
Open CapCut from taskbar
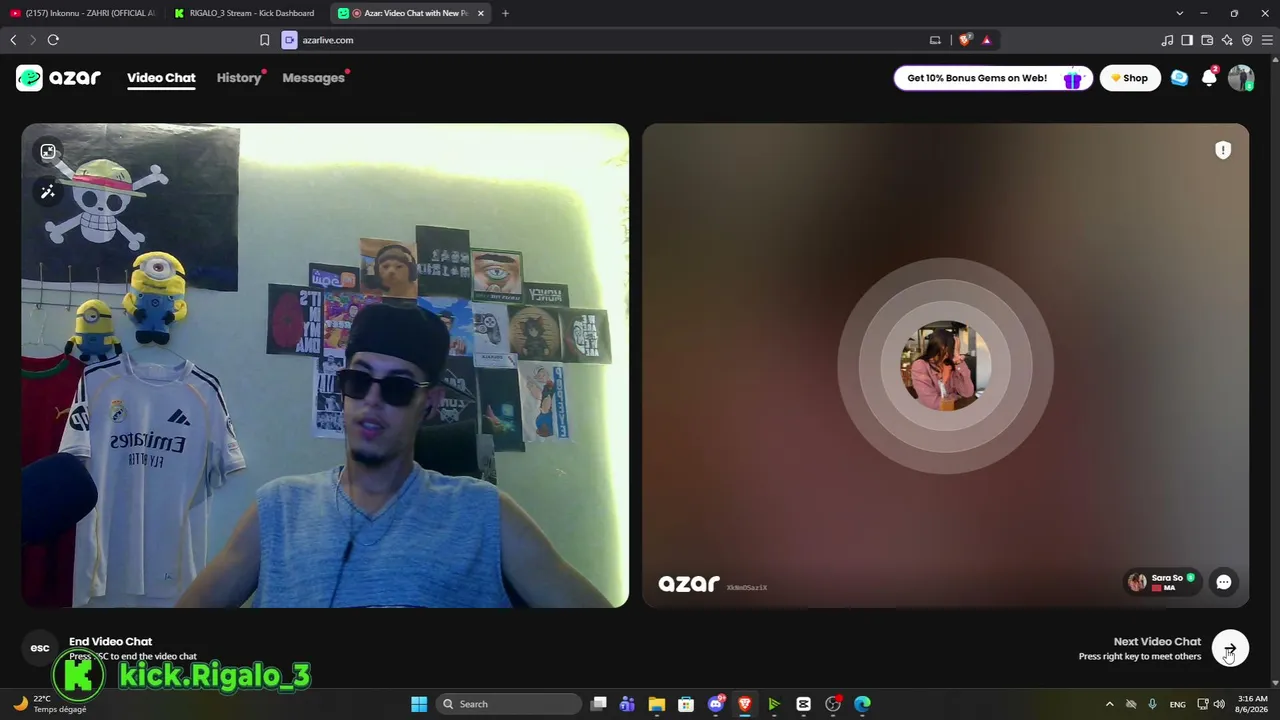(x=803, y=704)
